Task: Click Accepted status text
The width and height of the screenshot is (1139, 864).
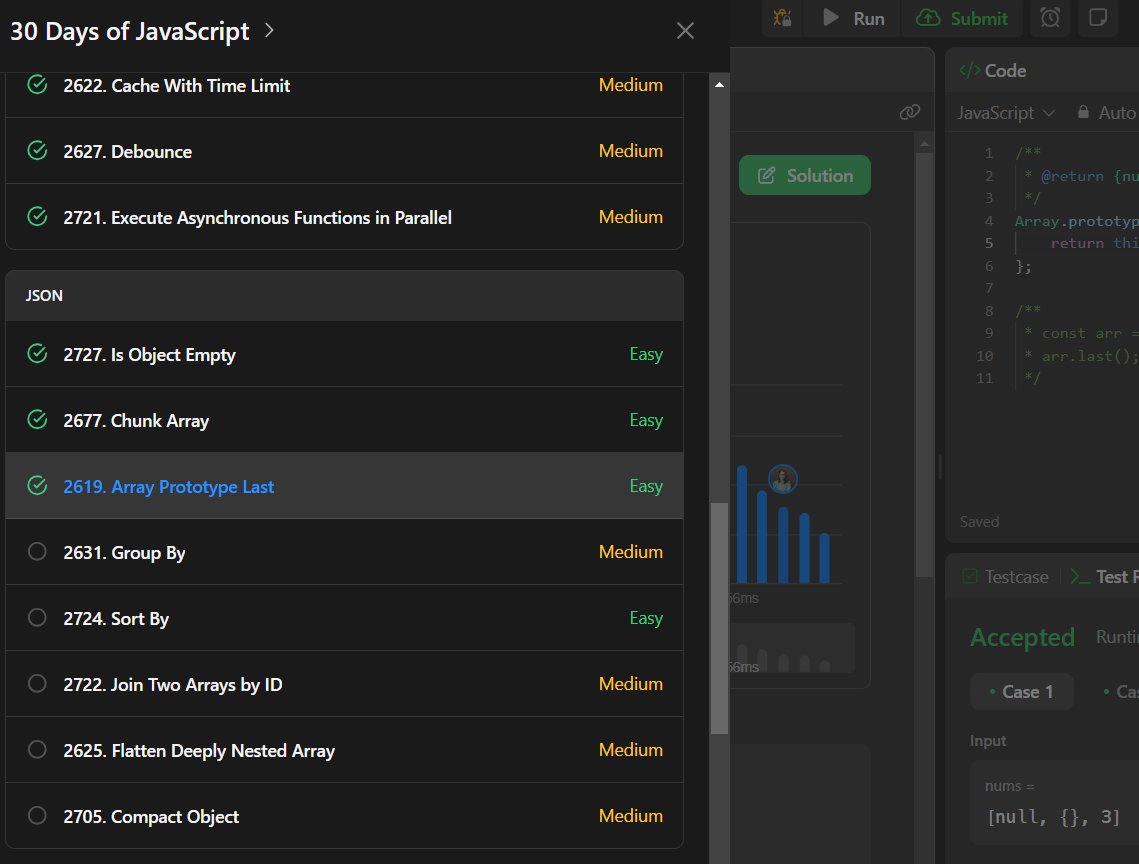Action: coord(1022,637)
